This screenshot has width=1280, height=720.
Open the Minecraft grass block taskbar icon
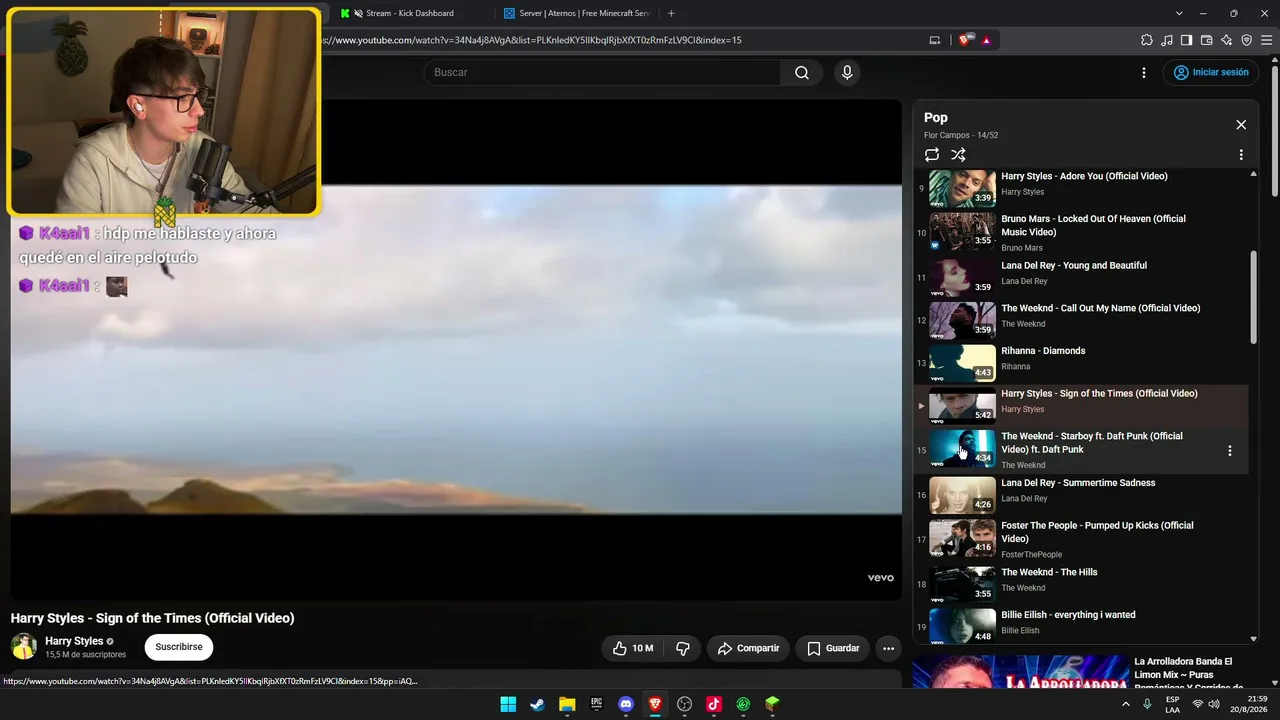(772, 704)
